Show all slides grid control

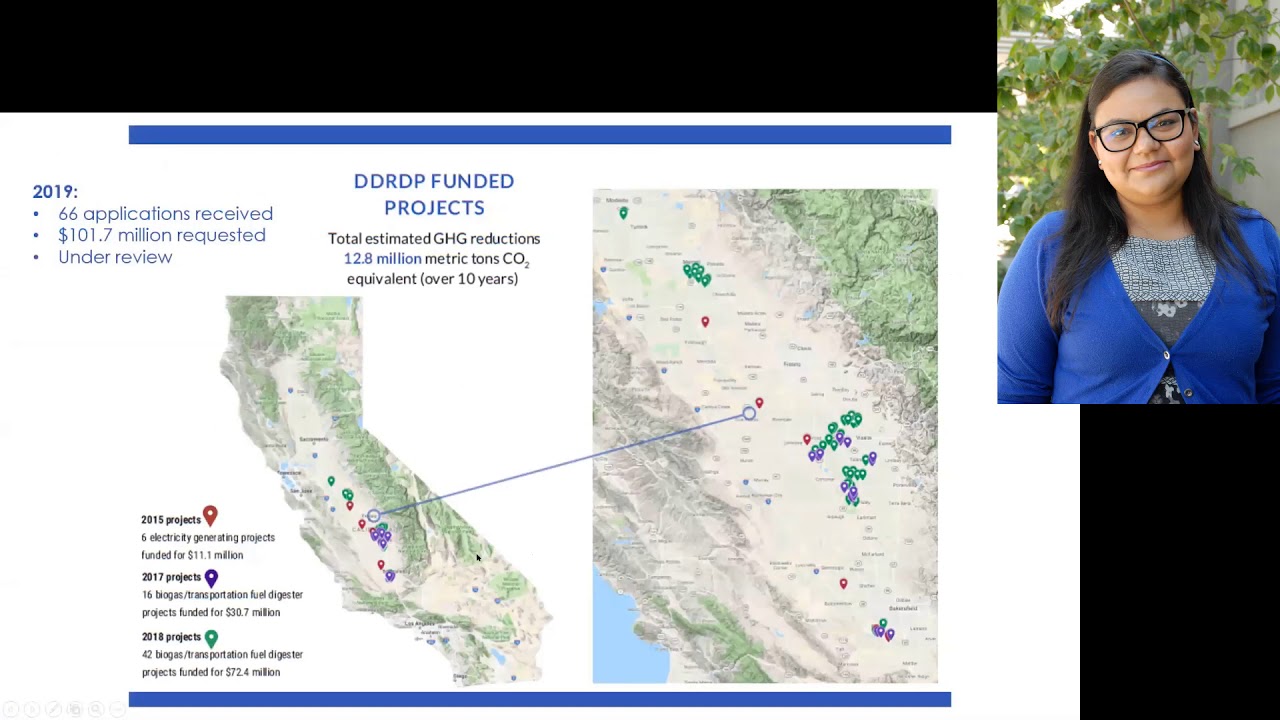click(x=75, y=709)
